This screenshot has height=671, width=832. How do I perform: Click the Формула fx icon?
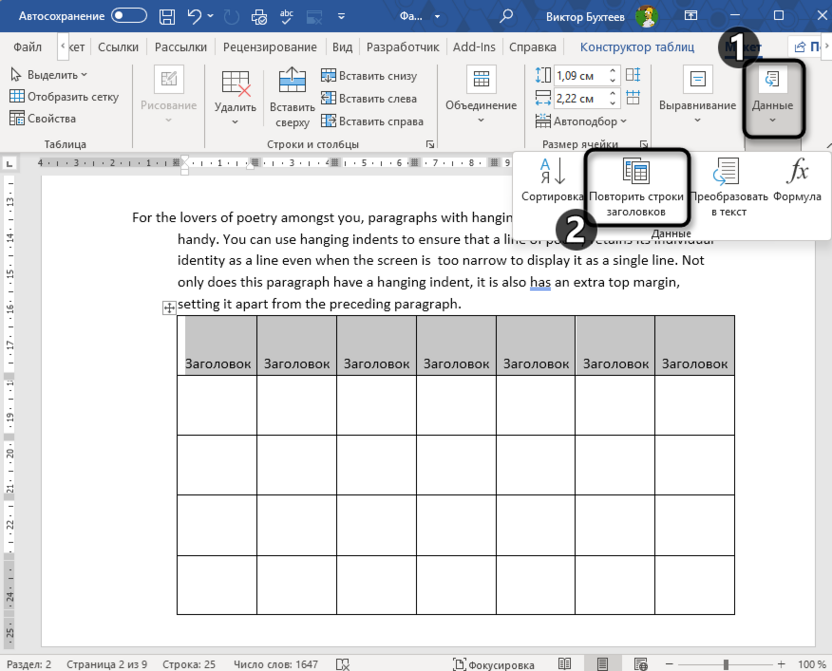[797, 180]
